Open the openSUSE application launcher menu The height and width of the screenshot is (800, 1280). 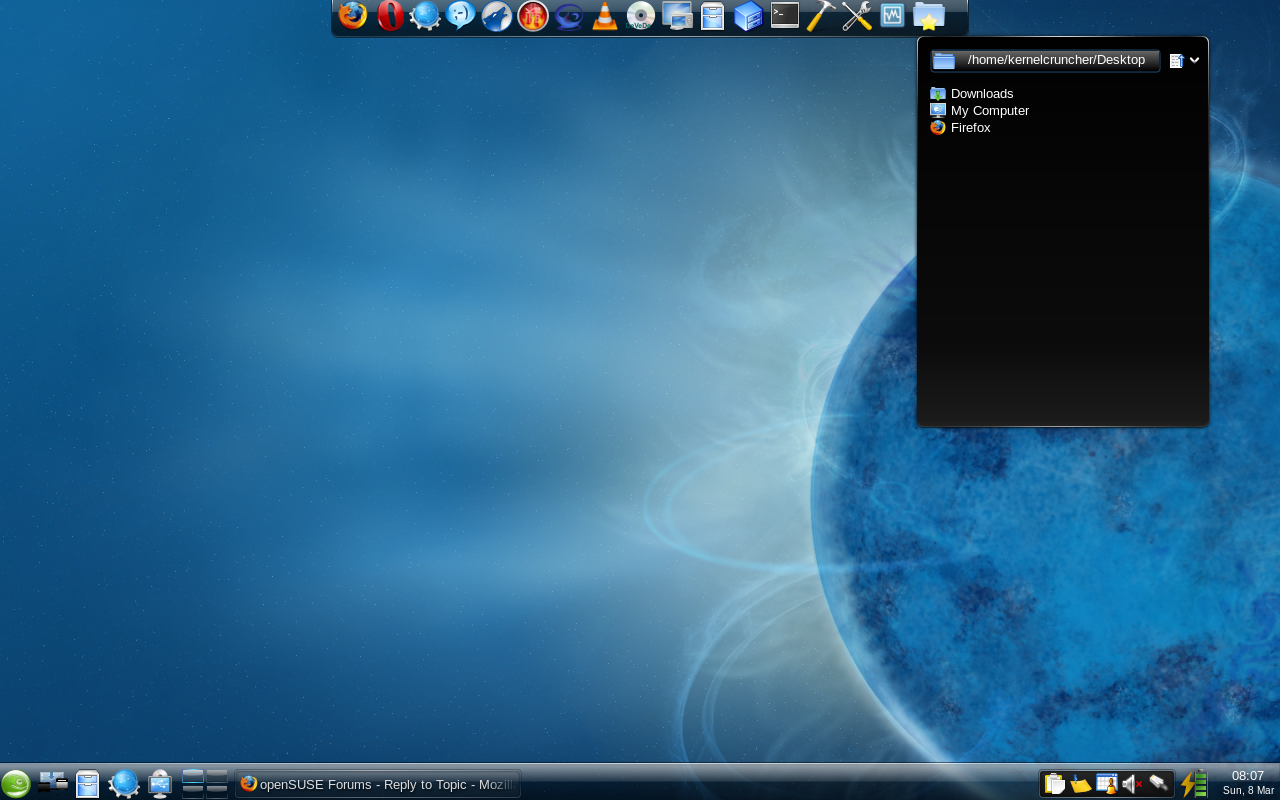tap(16, 783)
